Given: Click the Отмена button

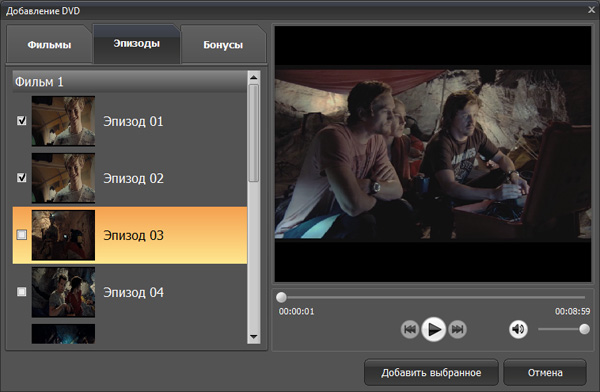Looking at the screenshot, I should coord(545,372).
